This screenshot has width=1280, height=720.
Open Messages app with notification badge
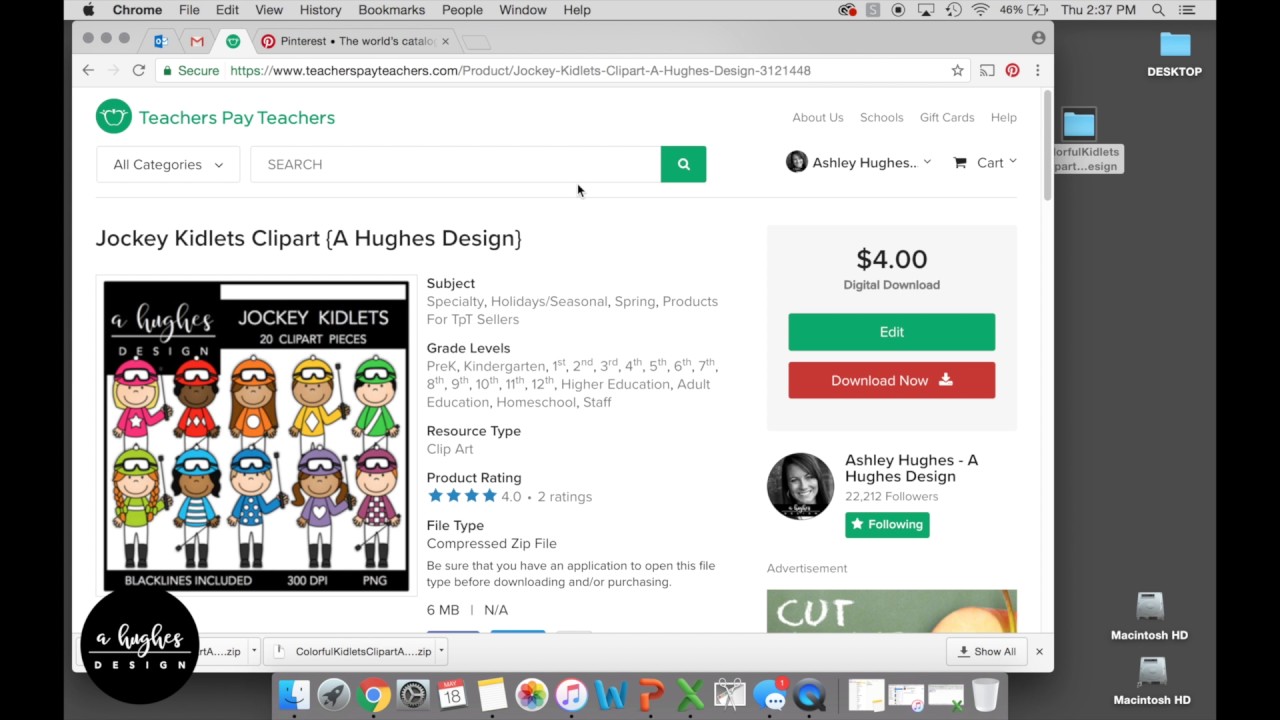[x=771, y=693]
